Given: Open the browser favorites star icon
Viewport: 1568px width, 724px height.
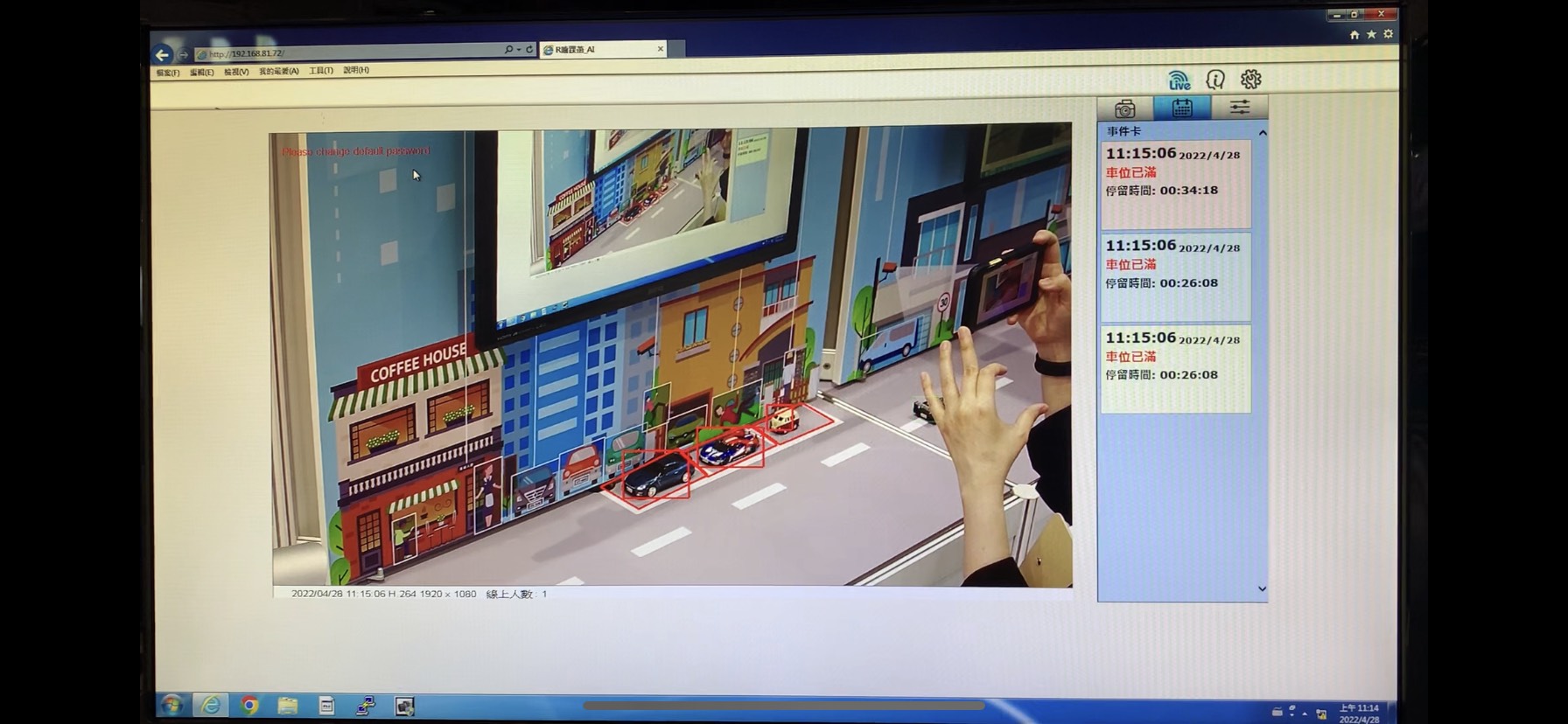Looking at the screenshot, I should (x=1371, y=34).
